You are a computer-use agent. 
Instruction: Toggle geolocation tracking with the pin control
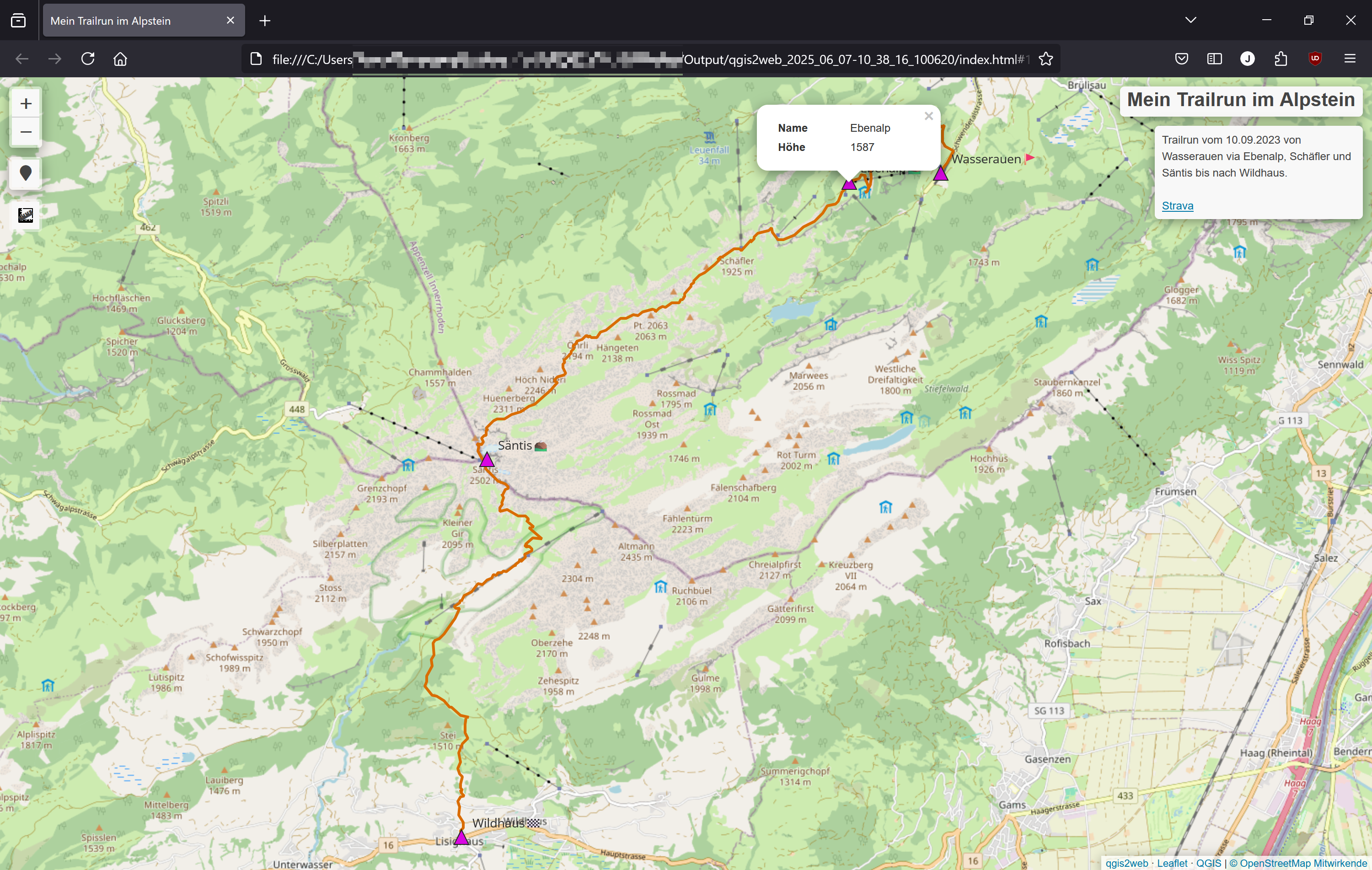pyautogui.click(x=26, y=173)
